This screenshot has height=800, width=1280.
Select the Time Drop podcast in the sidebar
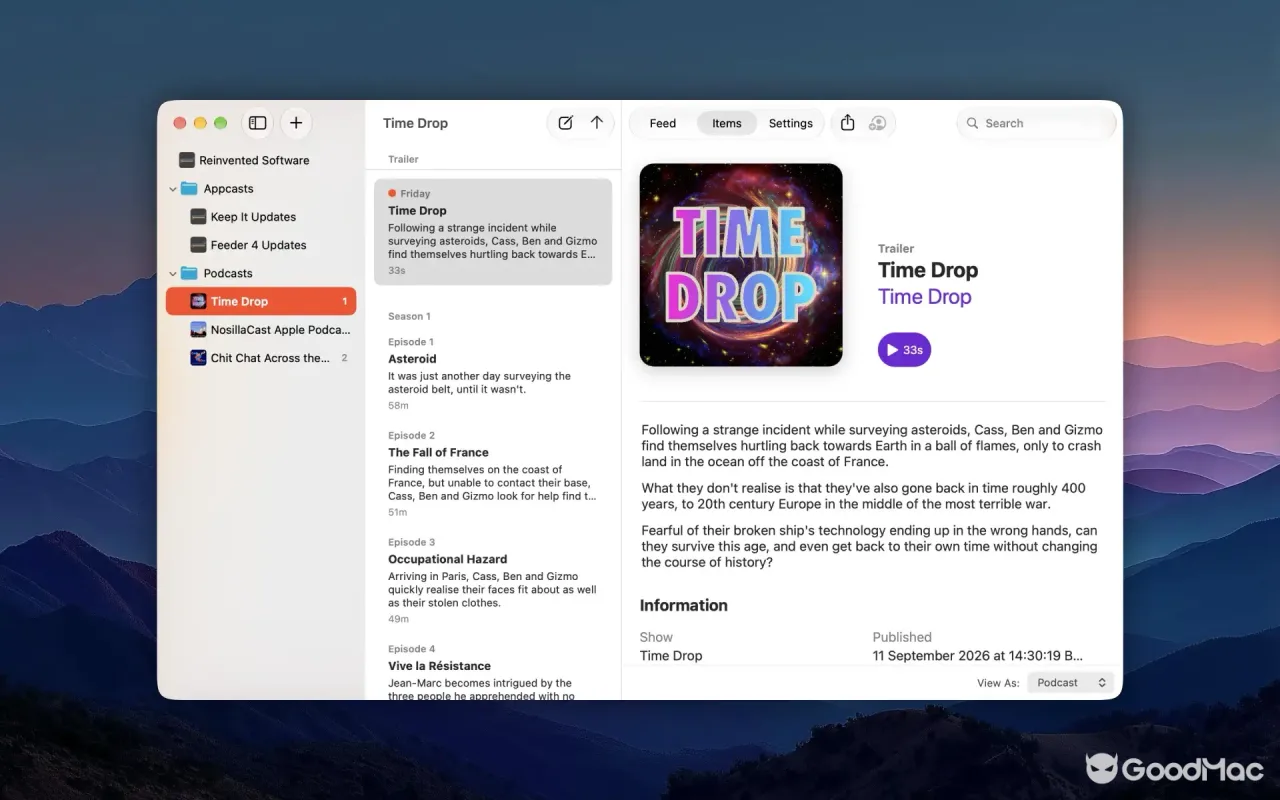coord(261,301)
